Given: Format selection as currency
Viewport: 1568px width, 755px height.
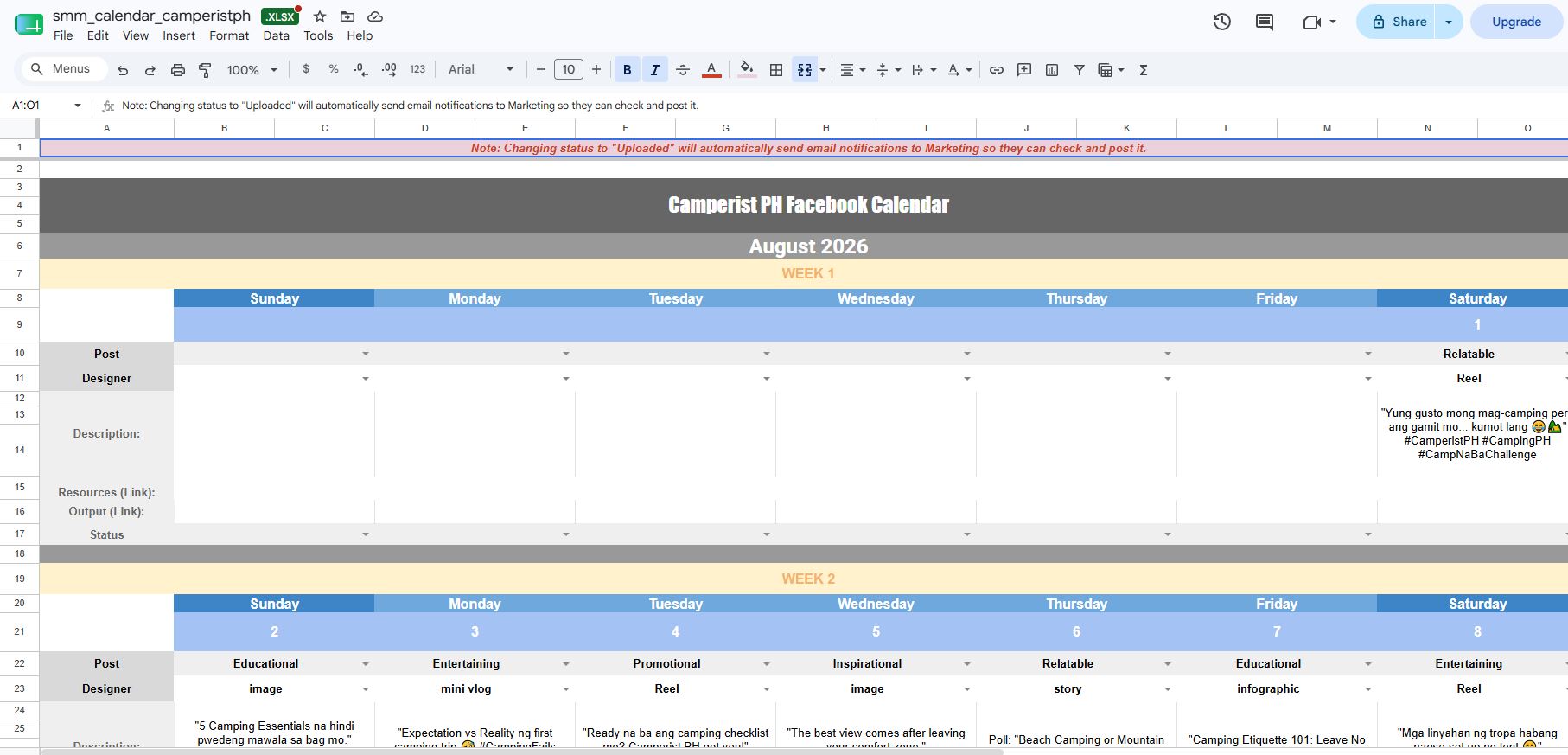Looking at the screenshot, I should coord(306,69).
